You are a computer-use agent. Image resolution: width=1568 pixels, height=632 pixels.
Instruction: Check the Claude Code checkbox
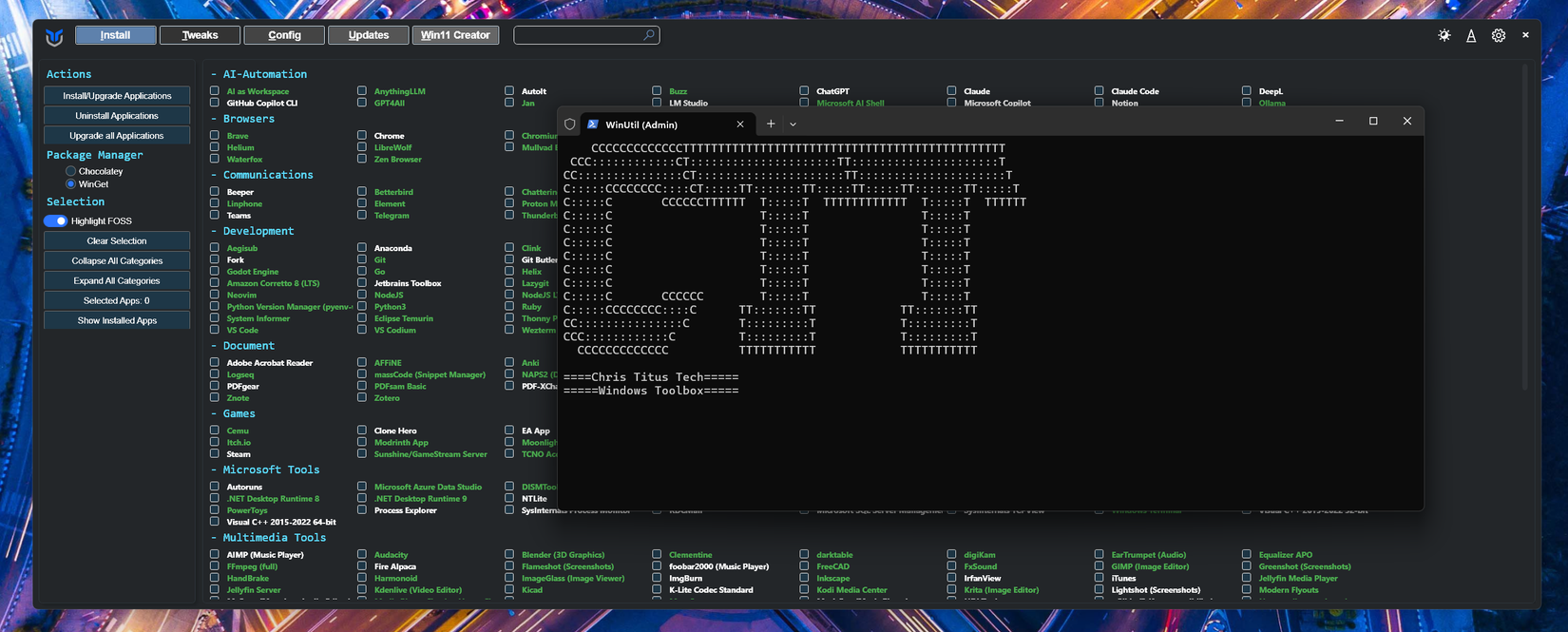coord(1100,90)
